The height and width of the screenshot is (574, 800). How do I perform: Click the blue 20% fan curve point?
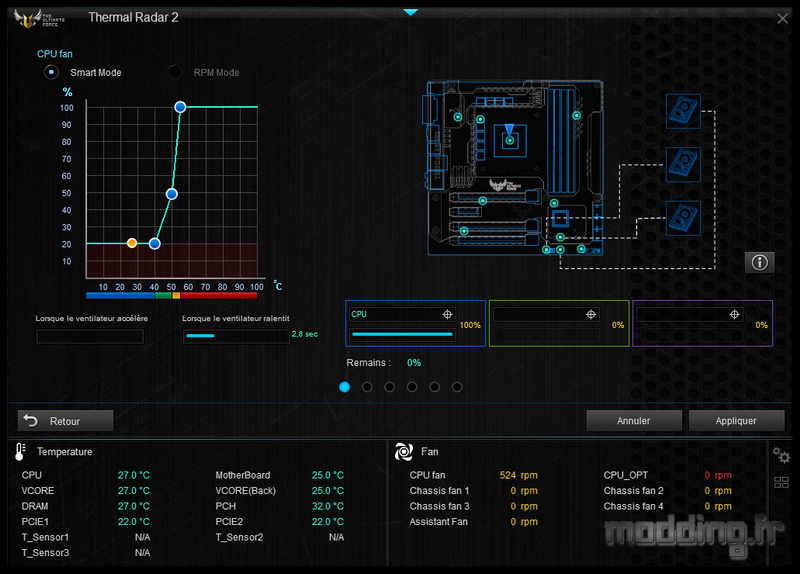click(155, 244)
